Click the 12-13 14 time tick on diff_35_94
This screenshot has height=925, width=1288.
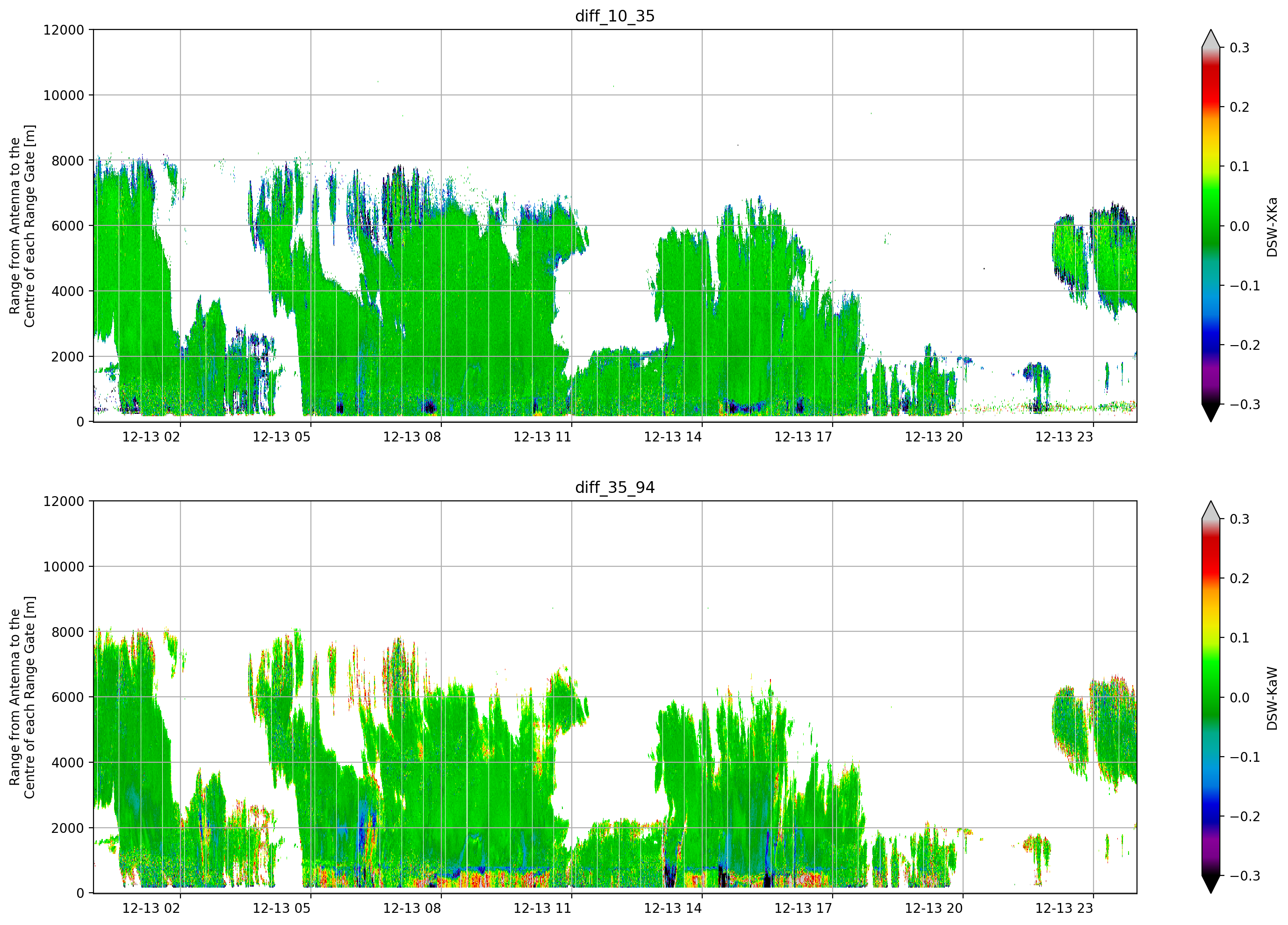[673, 909]
